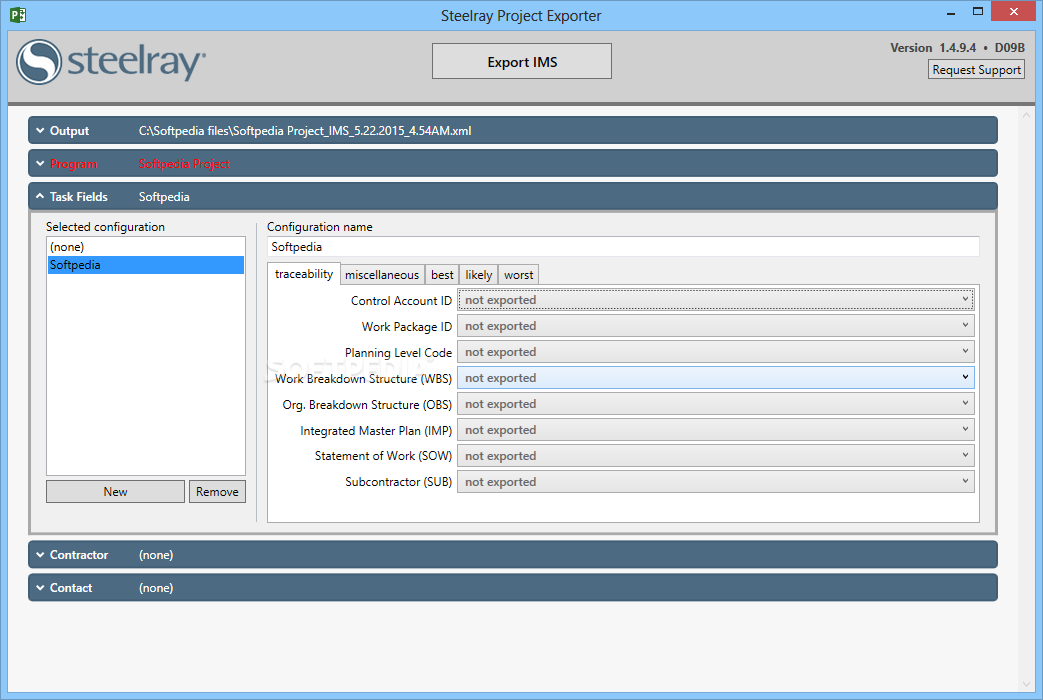1043x700 pixels.
Task: Click the Configuration name input field
Action: tap(623, 247)
